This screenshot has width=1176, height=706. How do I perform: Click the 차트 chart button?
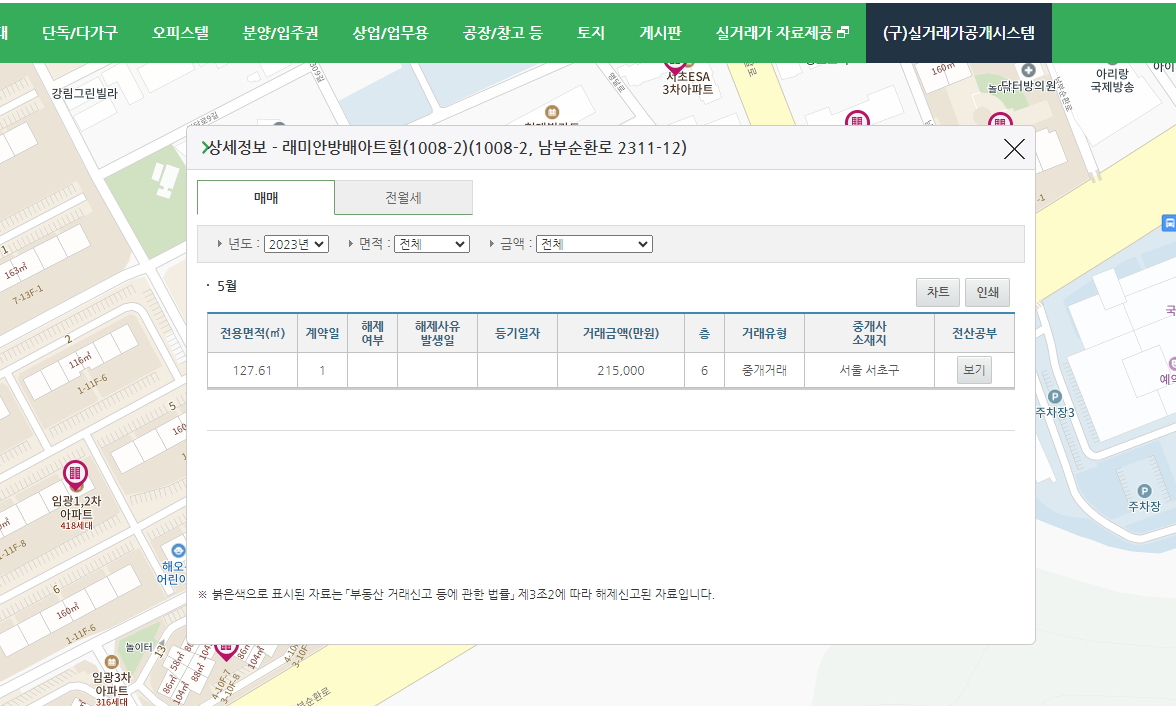coord(937,292)
